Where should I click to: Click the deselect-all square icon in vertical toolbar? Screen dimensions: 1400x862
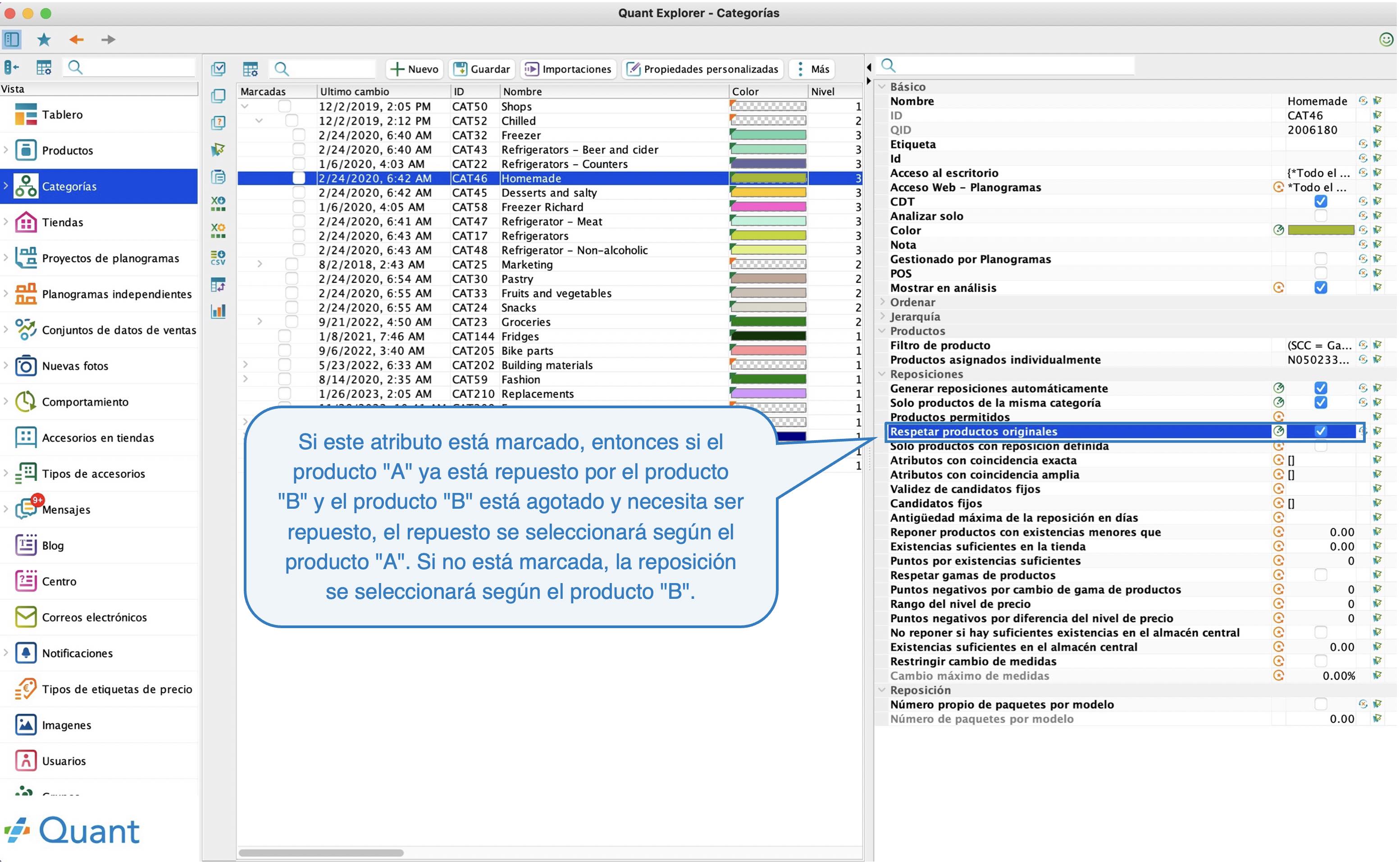click(219, 96)
